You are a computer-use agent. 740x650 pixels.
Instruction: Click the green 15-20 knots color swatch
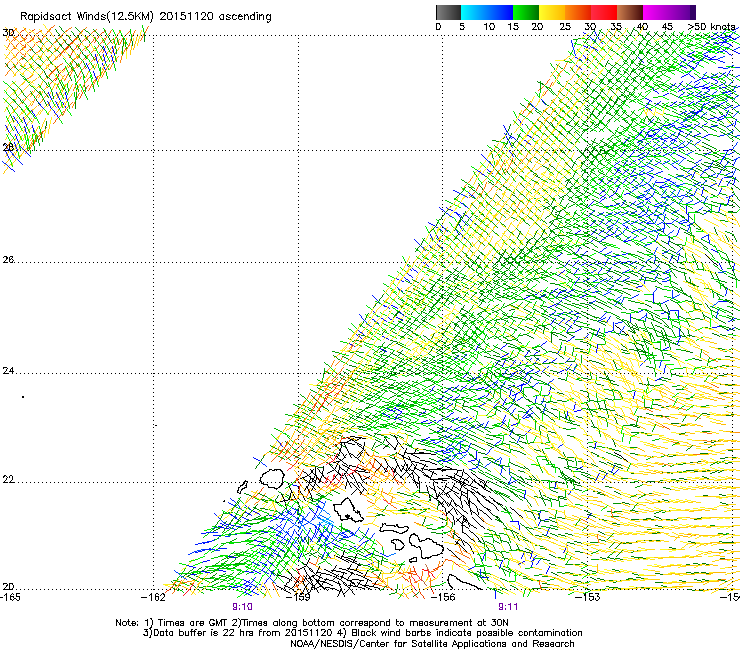[526, 12]
